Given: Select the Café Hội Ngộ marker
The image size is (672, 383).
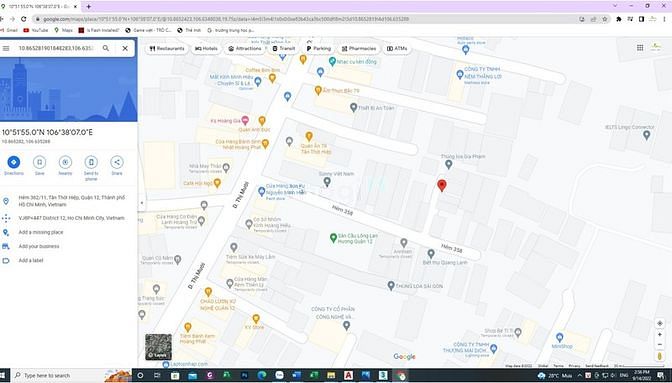Looking at the screenshot, I should (x=217, y=183).
